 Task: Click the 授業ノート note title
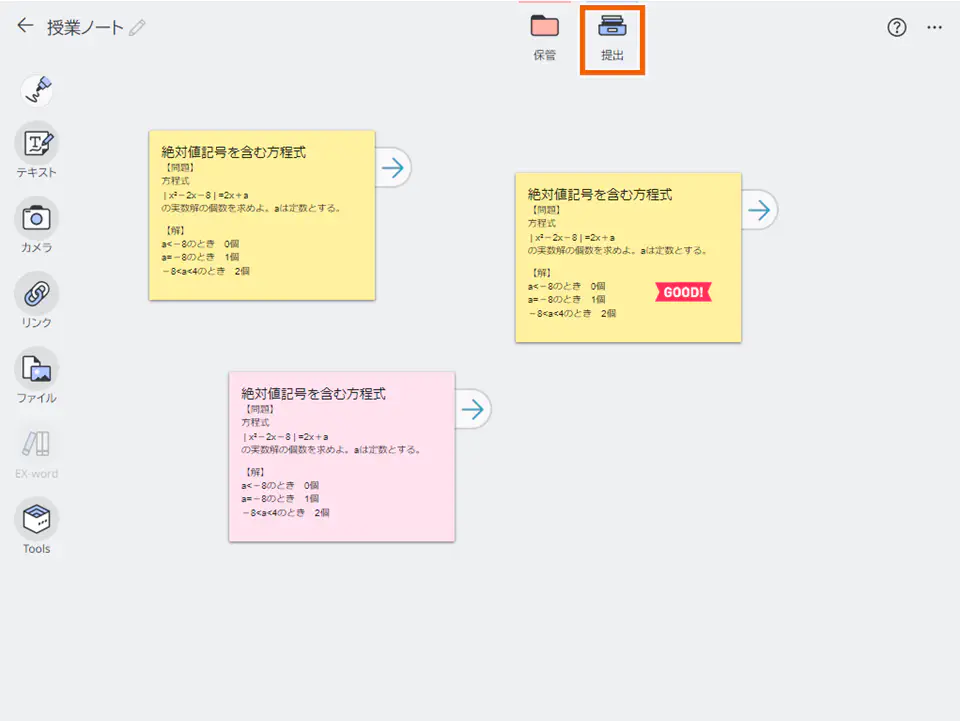[85, 28]
